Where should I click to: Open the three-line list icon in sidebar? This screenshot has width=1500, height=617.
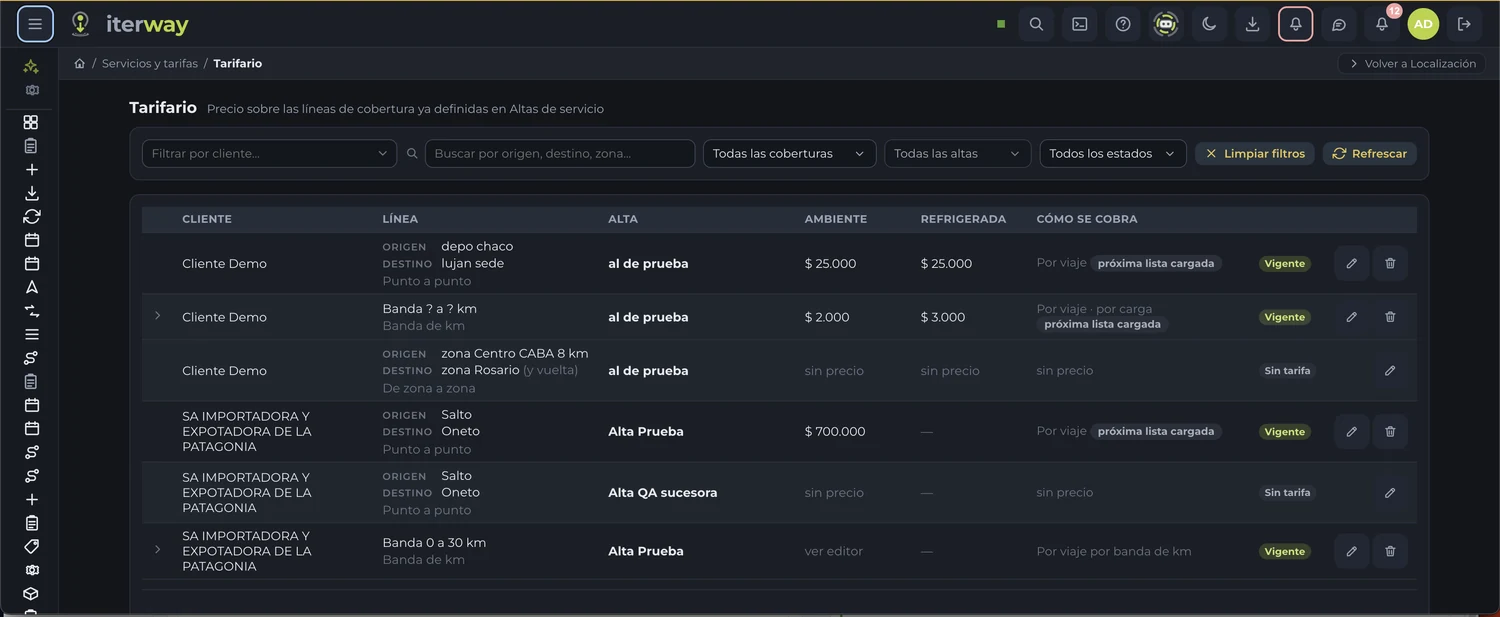[x=31, y=334]
